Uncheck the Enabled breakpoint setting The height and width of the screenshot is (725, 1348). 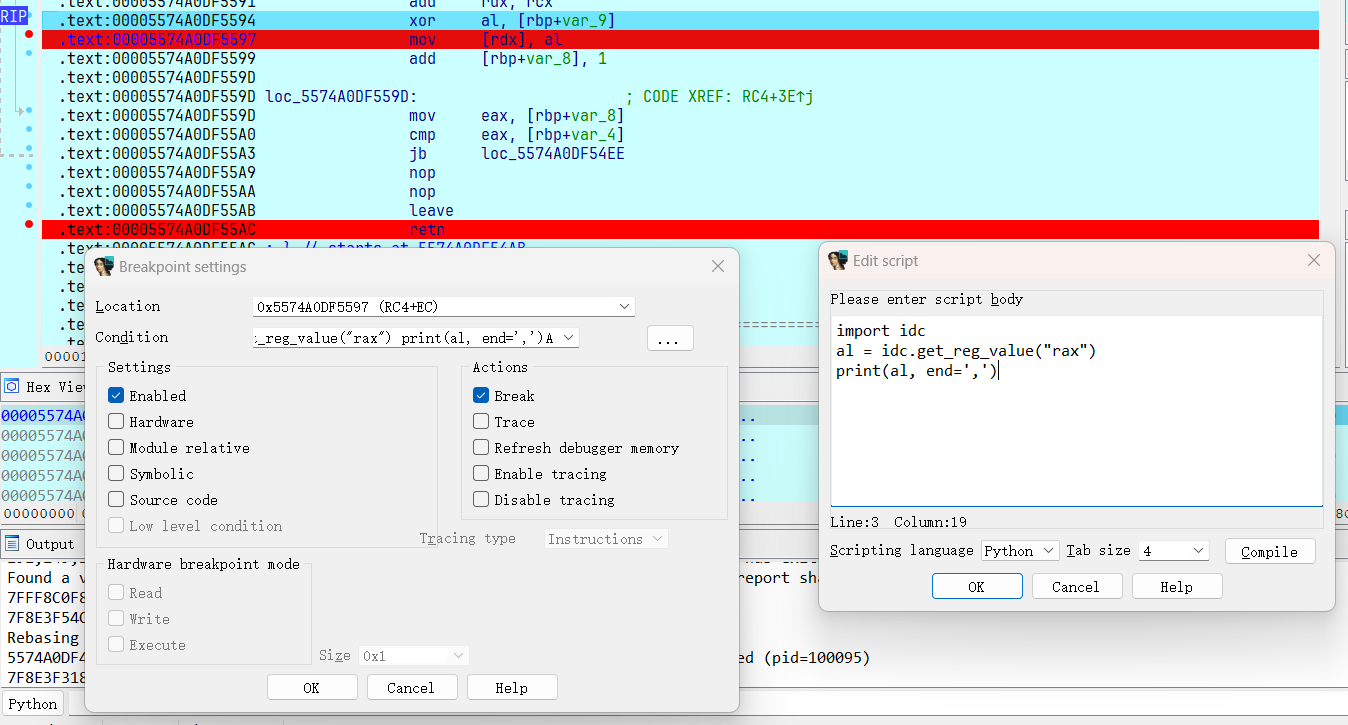[x=116, y=396]
